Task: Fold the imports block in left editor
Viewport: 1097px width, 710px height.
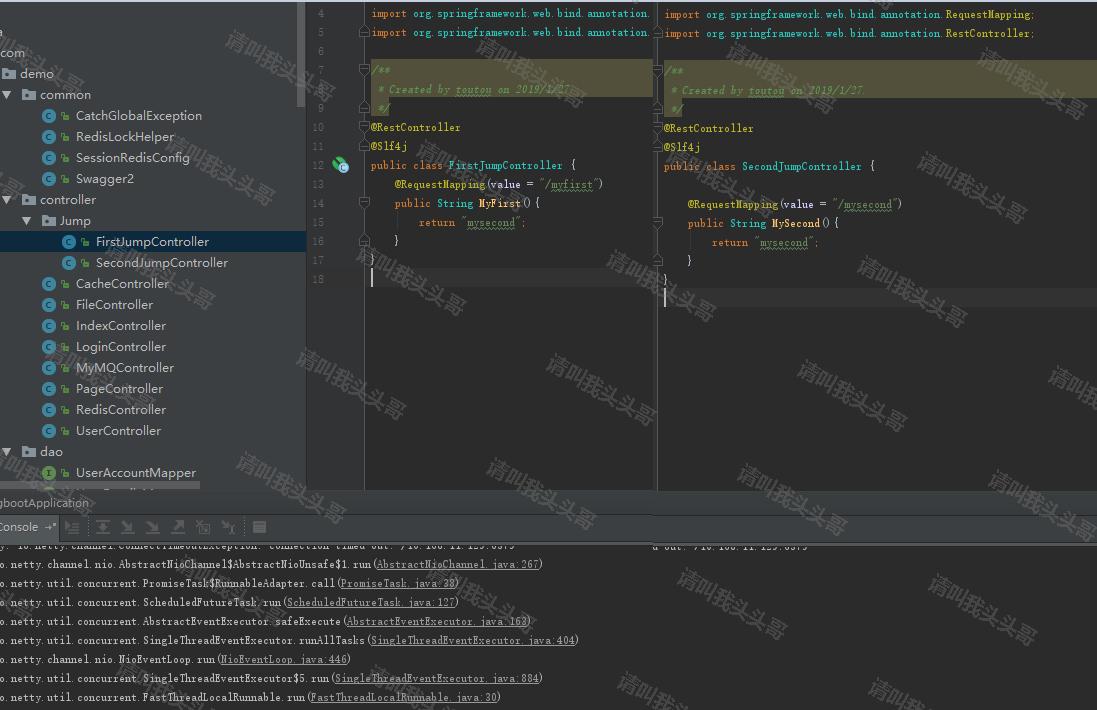Action: (x=364, y=32)
